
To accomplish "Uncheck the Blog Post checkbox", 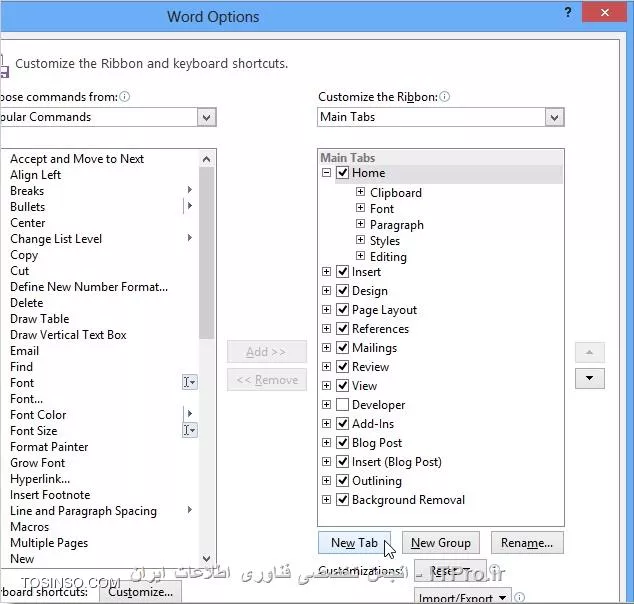I will click(x=342, y=442).
